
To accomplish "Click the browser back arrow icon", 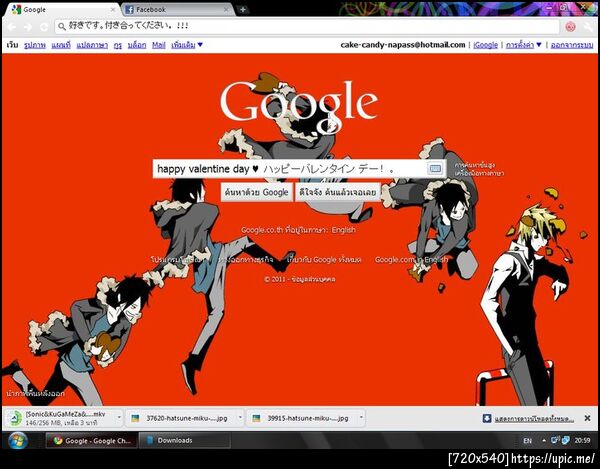I will click(11, 27).
